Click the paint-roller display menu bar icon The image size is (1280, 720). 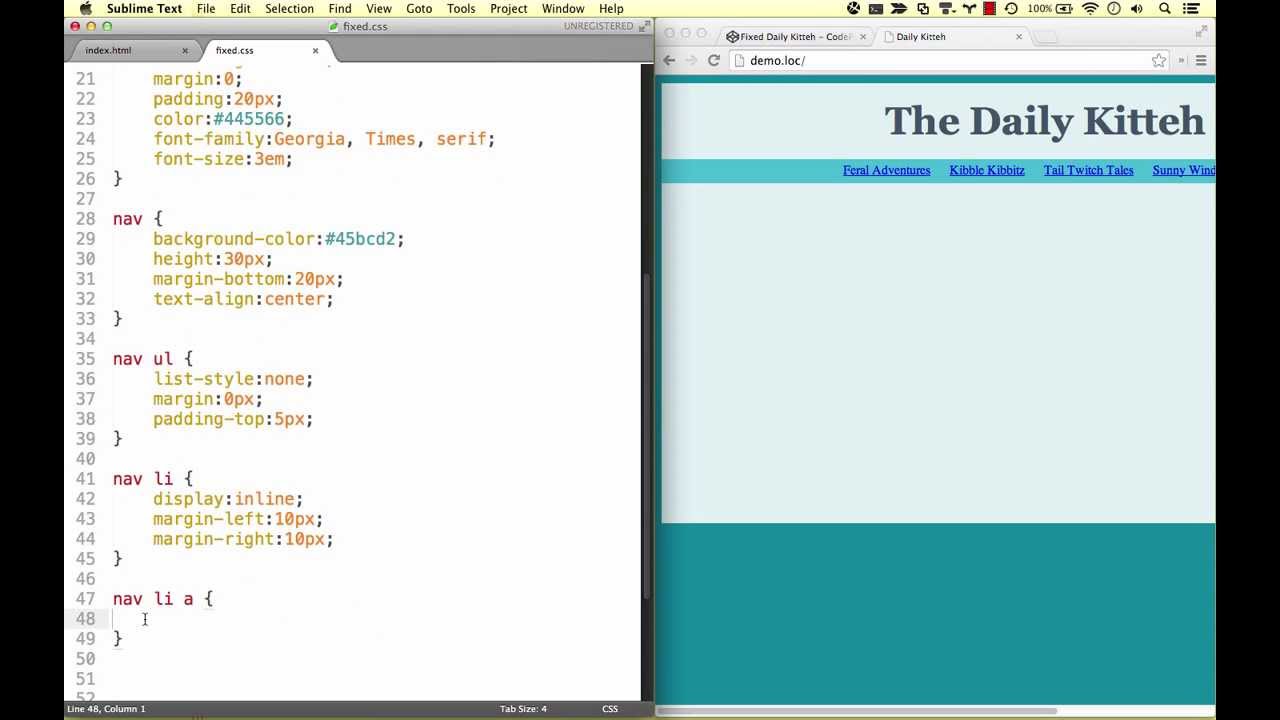[x=945, y=9]
